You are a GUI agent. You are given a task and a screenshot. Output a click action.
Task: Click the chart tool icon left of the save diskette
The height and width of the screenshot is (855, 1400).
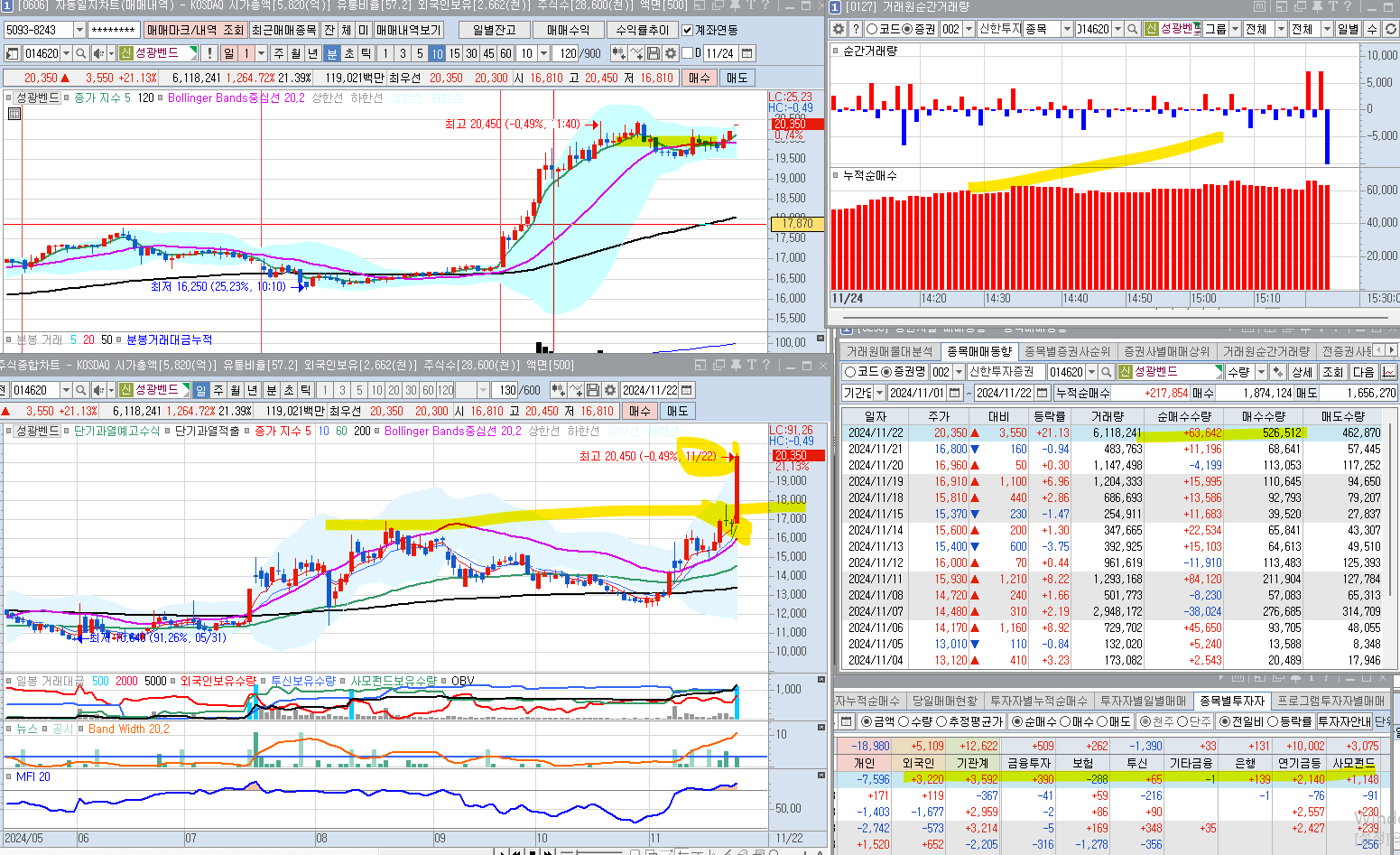pyautogui.click(x=636, y=53)
